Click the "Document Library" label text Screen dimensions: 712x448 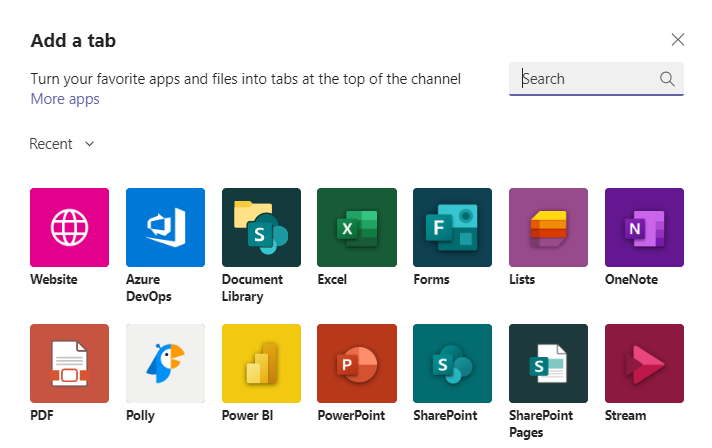[x=252, y=288]
